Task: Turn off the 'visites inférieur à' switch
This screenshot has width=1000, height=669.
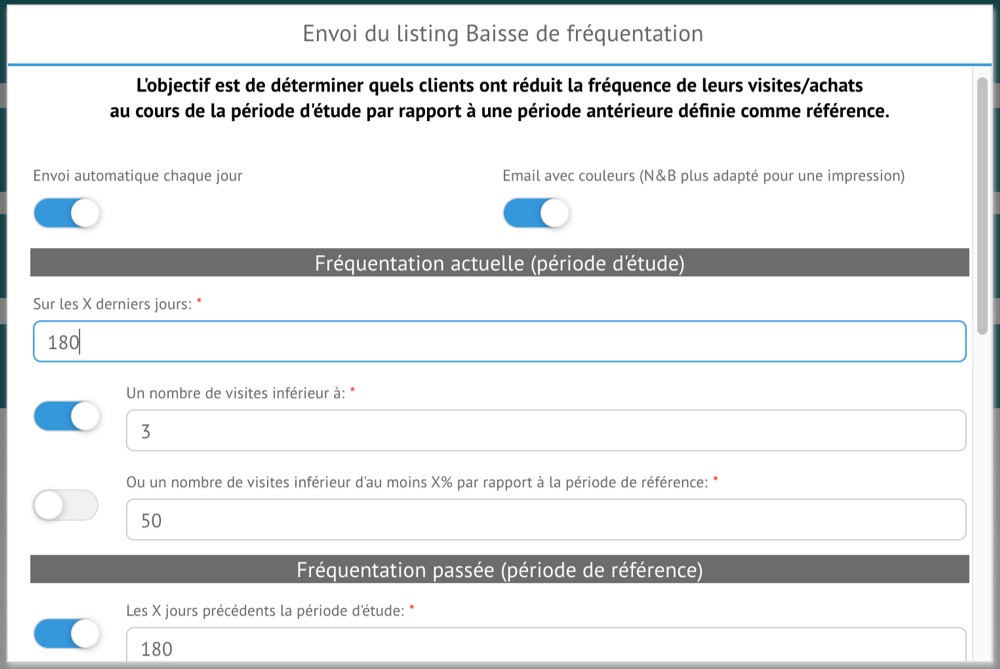Action: [x=67, y=416]
